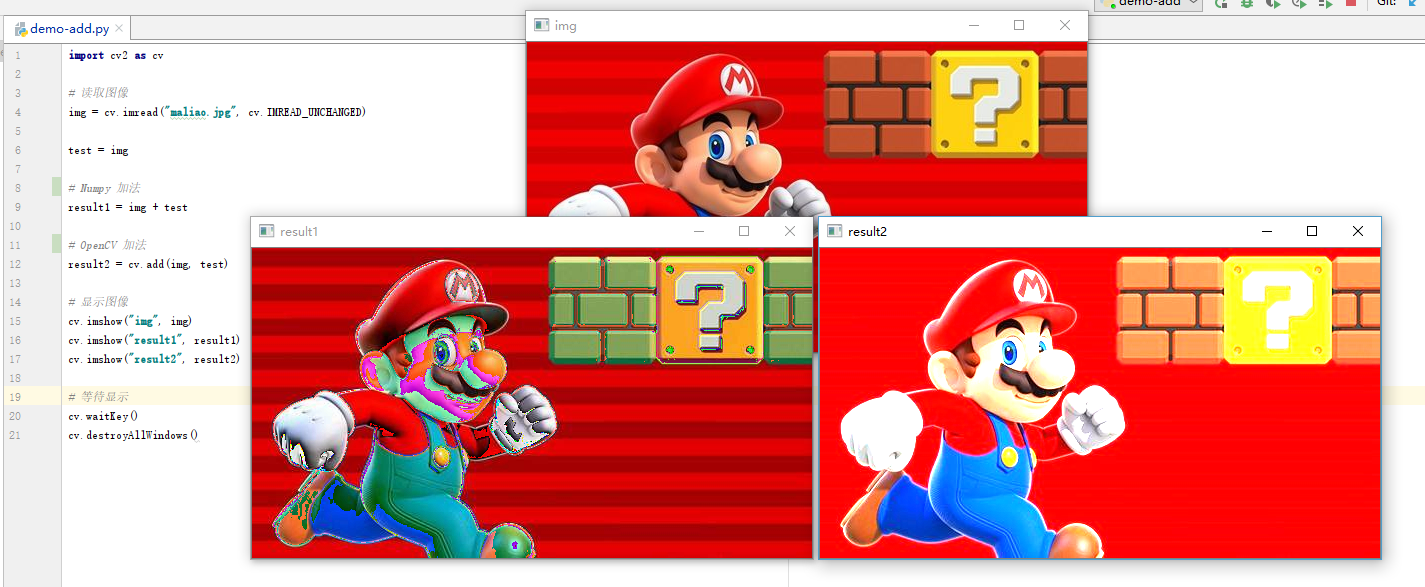Click gutter line number 4
The image size is (1425, 587).
coord(17,112)
